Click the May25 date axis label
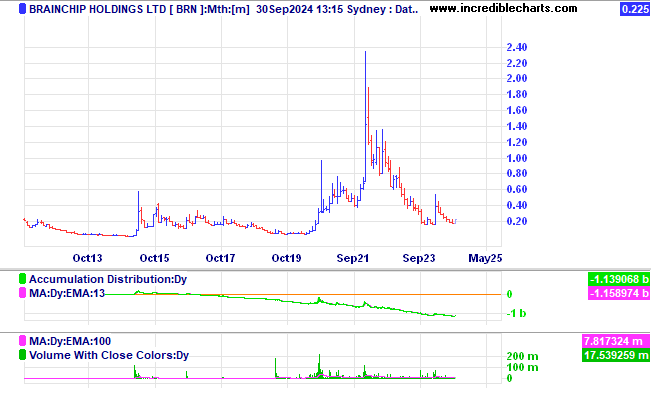 (485, 258)
